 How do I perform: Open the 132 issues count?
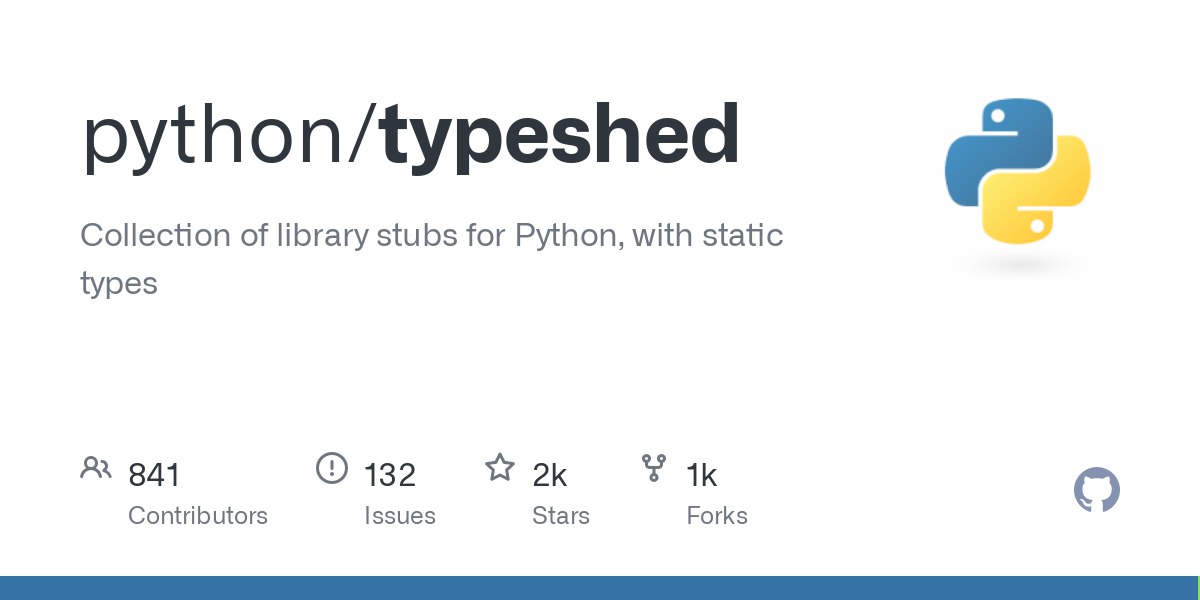(390, 475)
